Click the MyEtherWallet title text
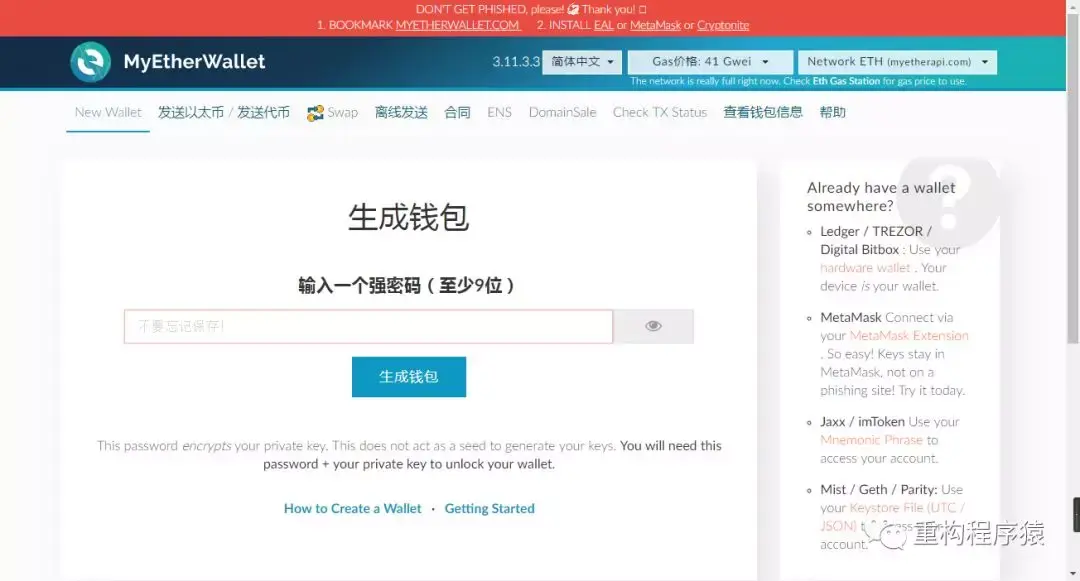The width and height of the screenshot is (1080, 581). pos(194,62)
